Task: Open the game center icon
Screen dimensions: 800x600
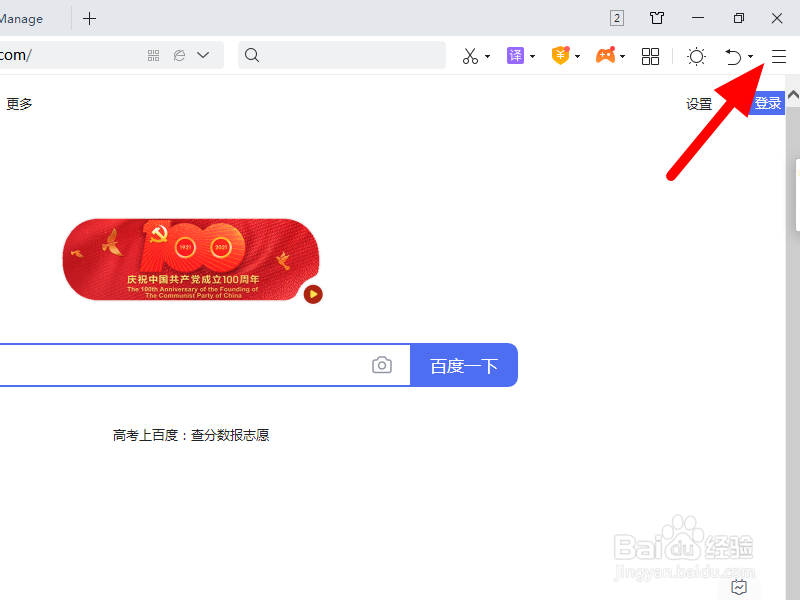Action: coord(605,57)
